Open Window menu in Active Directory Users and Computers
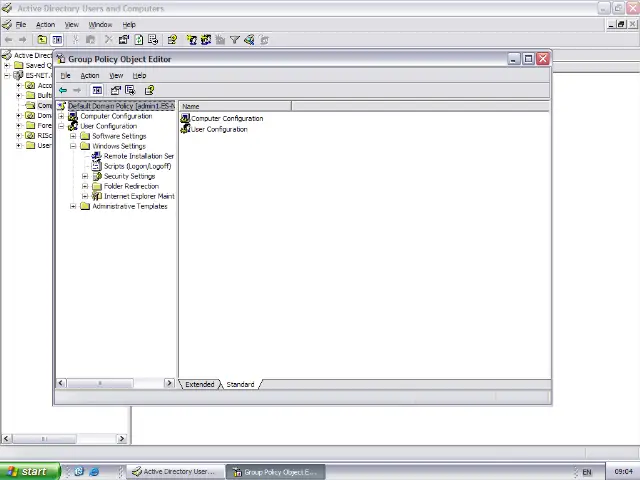 click(x=100, y=24)
